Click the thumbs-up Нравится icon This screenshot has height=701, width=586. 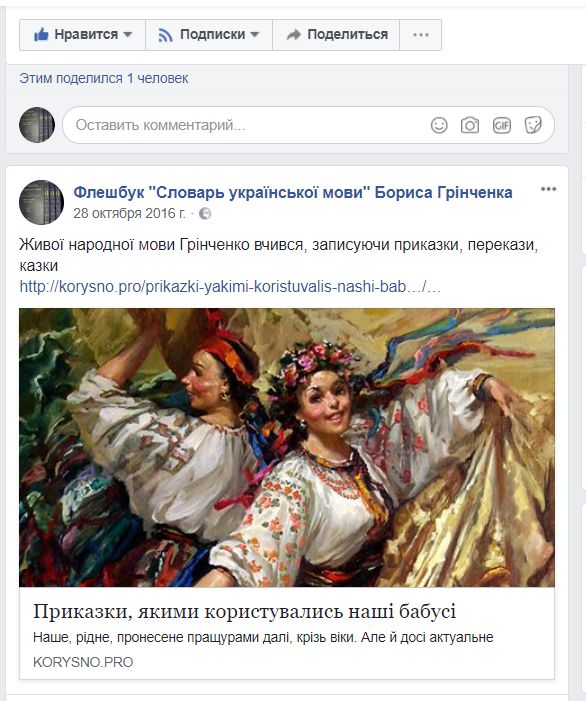(41, 34)
